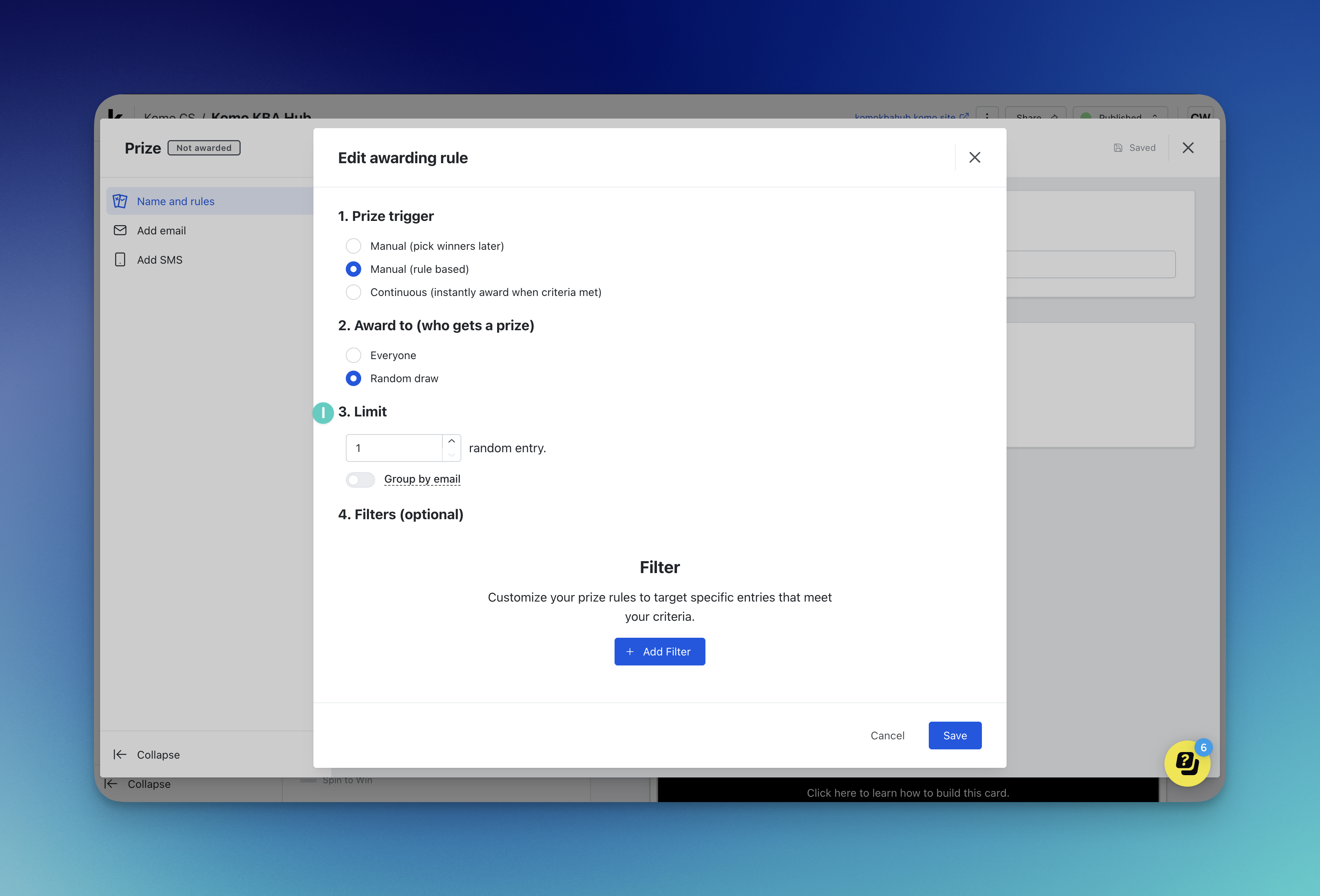Select Manual (pick winners later) option
The height and width of the screenshot is (896, 1320).
pos(353,246)
